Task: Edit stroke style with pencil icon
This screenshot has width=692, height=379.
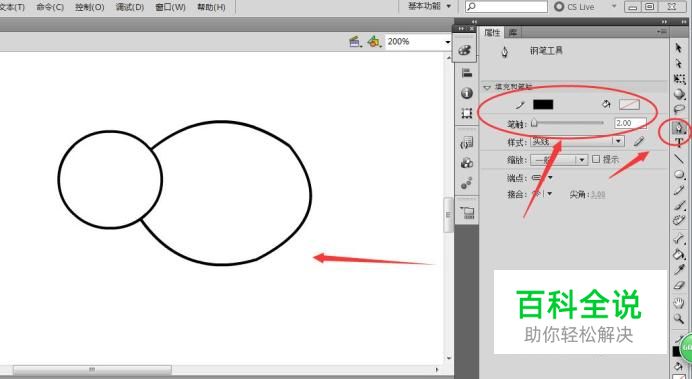Action: 639,141
